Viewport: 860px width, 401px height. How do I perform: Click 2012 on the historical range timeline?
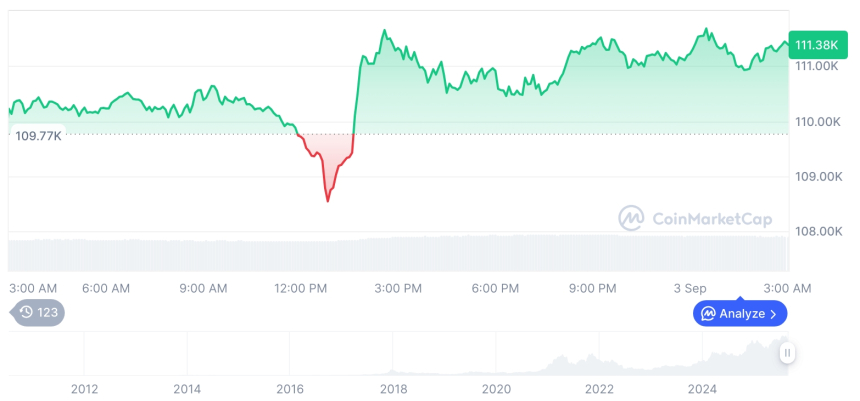coord(84,388)
